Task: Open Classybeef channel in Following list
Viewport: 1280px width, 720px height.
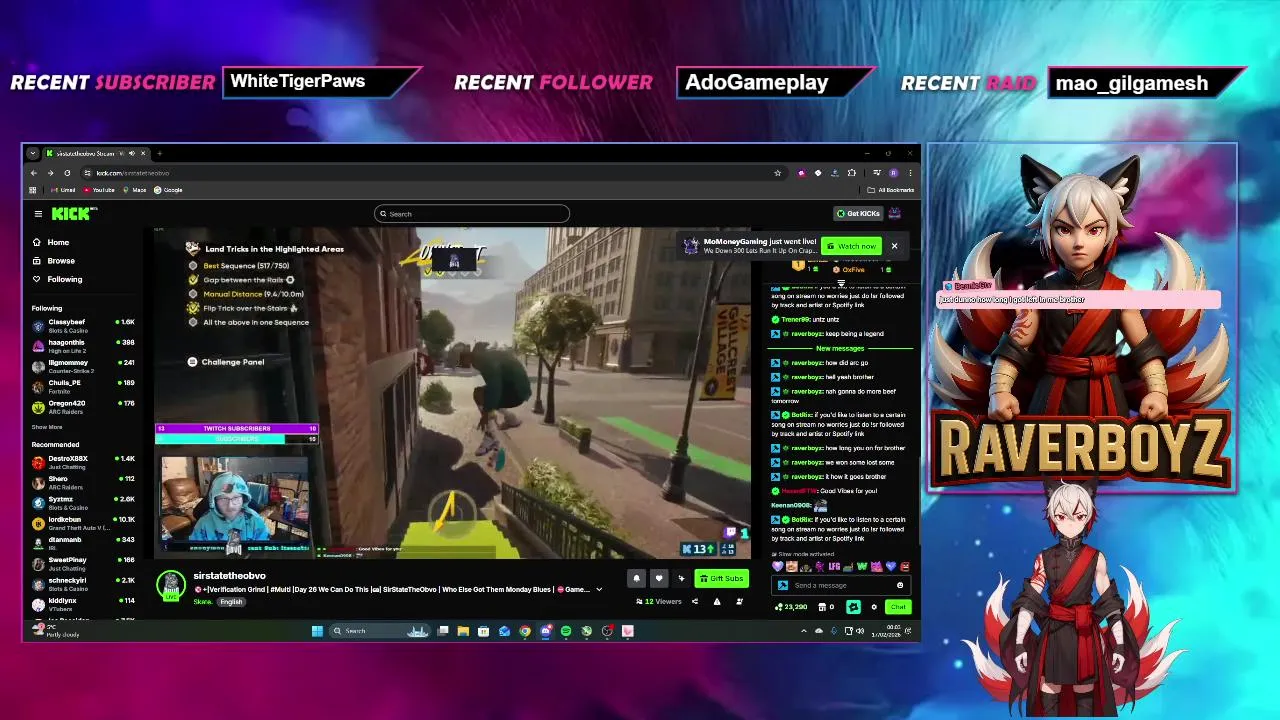Action: tap(83, 325)
